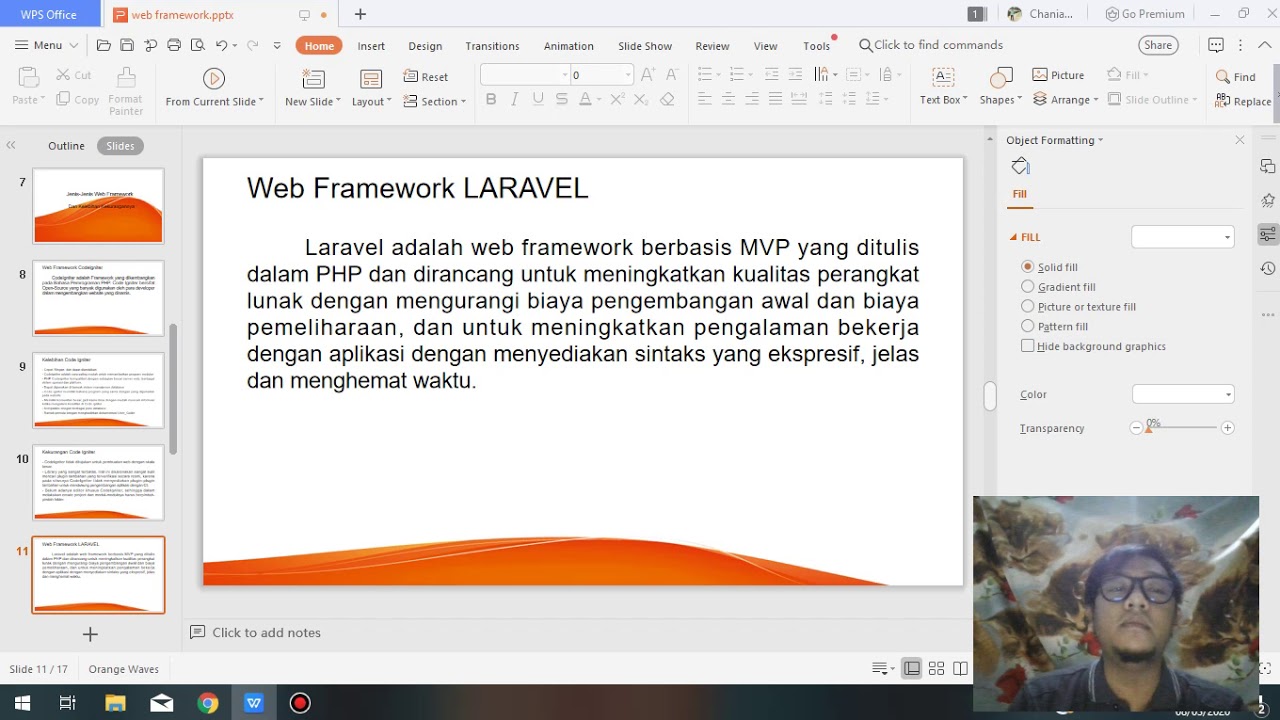Increase font size with A+ icon
The image size is (1280, 720).
[x=648, y=75]
